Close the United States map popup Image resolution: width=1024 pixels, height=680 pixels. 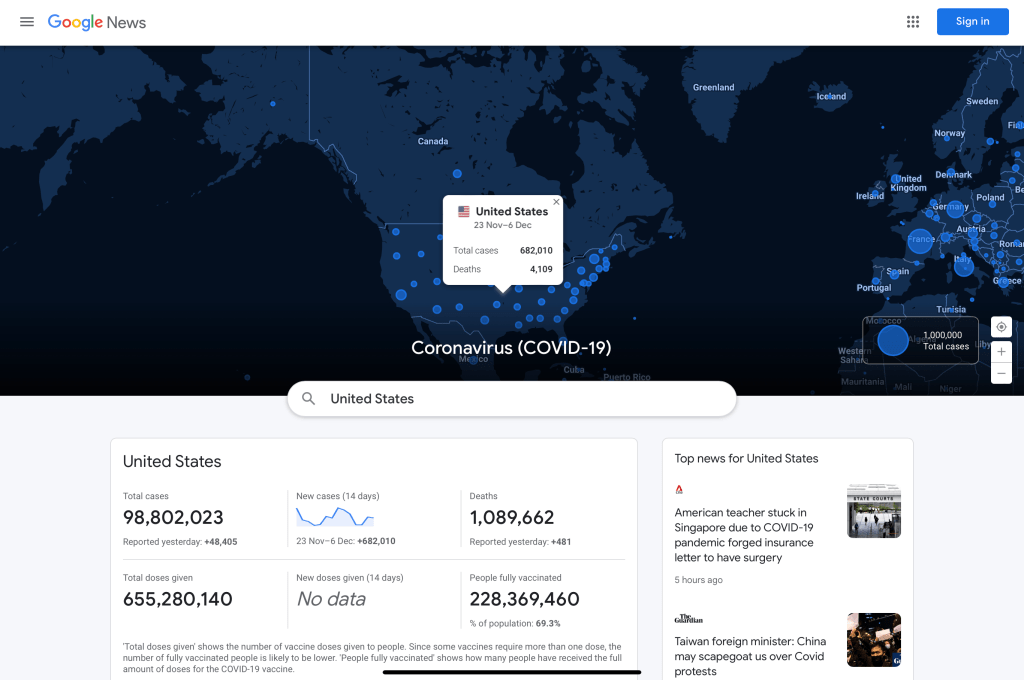[x=556, y=202]
